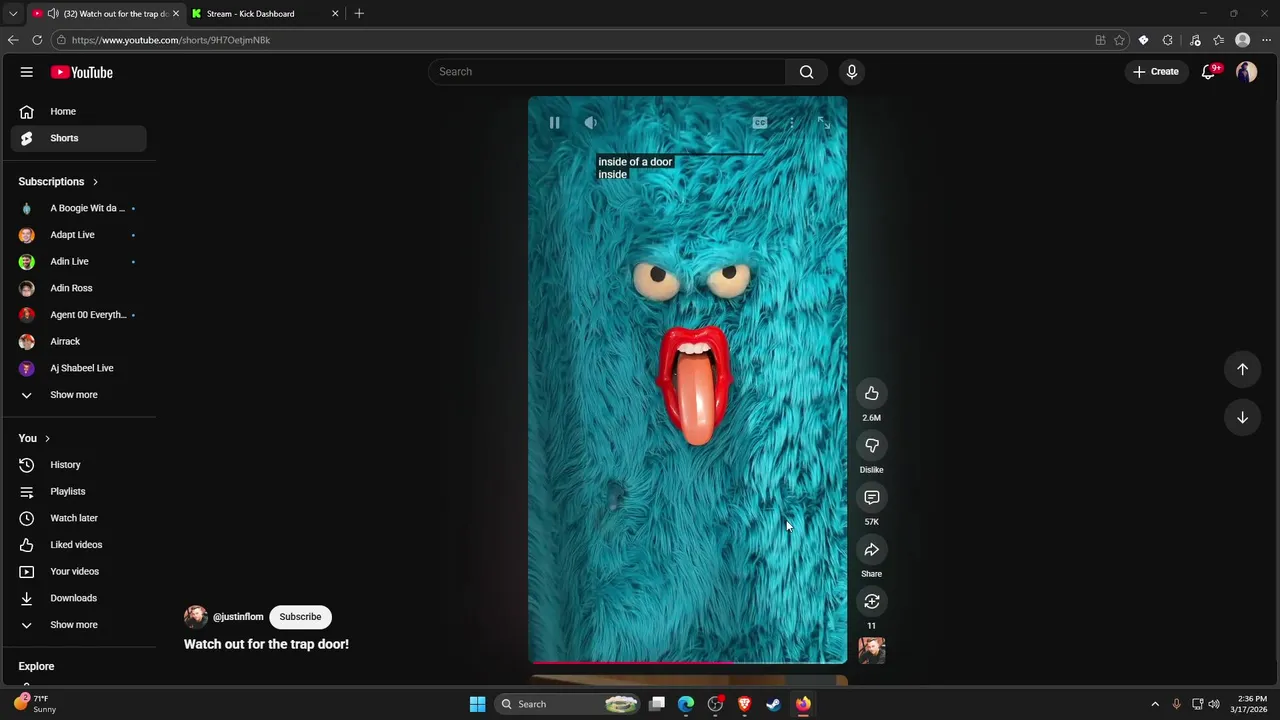Viewport: 1280px width, 720px height.
Task: Mute the YouTube tab's audio icon
Action: 53,14
